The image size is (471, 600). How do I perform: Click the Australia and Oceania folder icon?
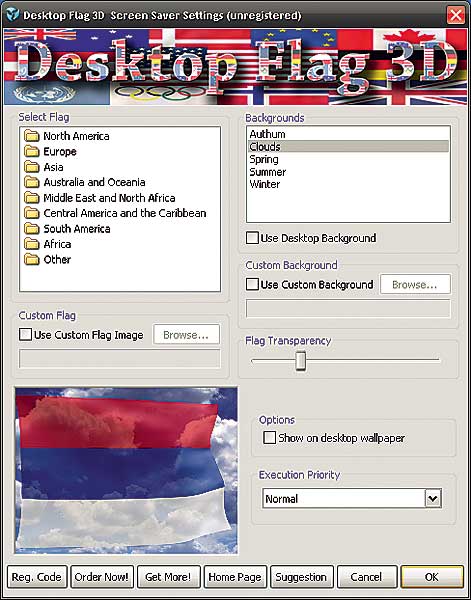point(31,182)
